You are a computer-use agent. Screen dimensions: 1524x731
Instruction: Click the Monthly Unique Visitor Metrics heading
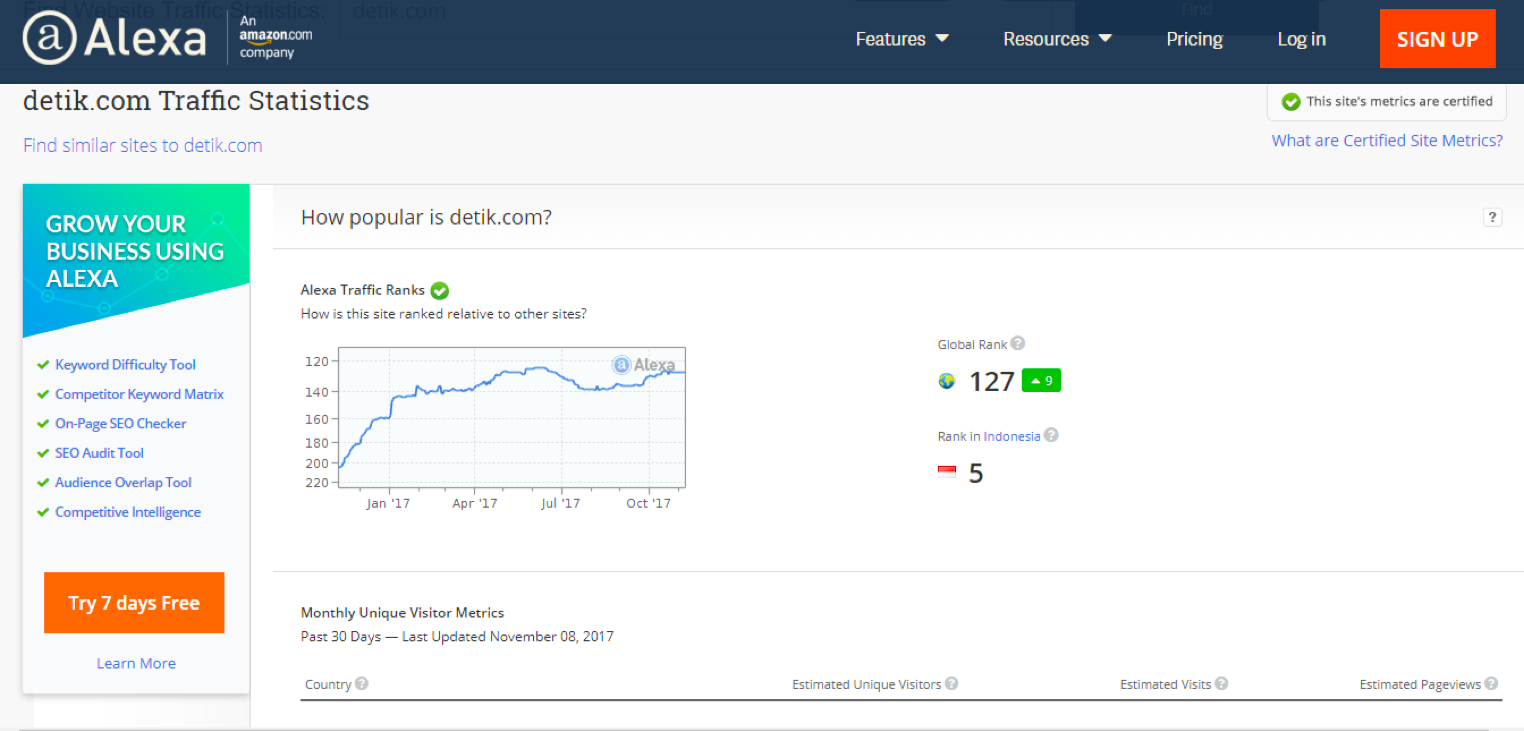pos(402,612)
